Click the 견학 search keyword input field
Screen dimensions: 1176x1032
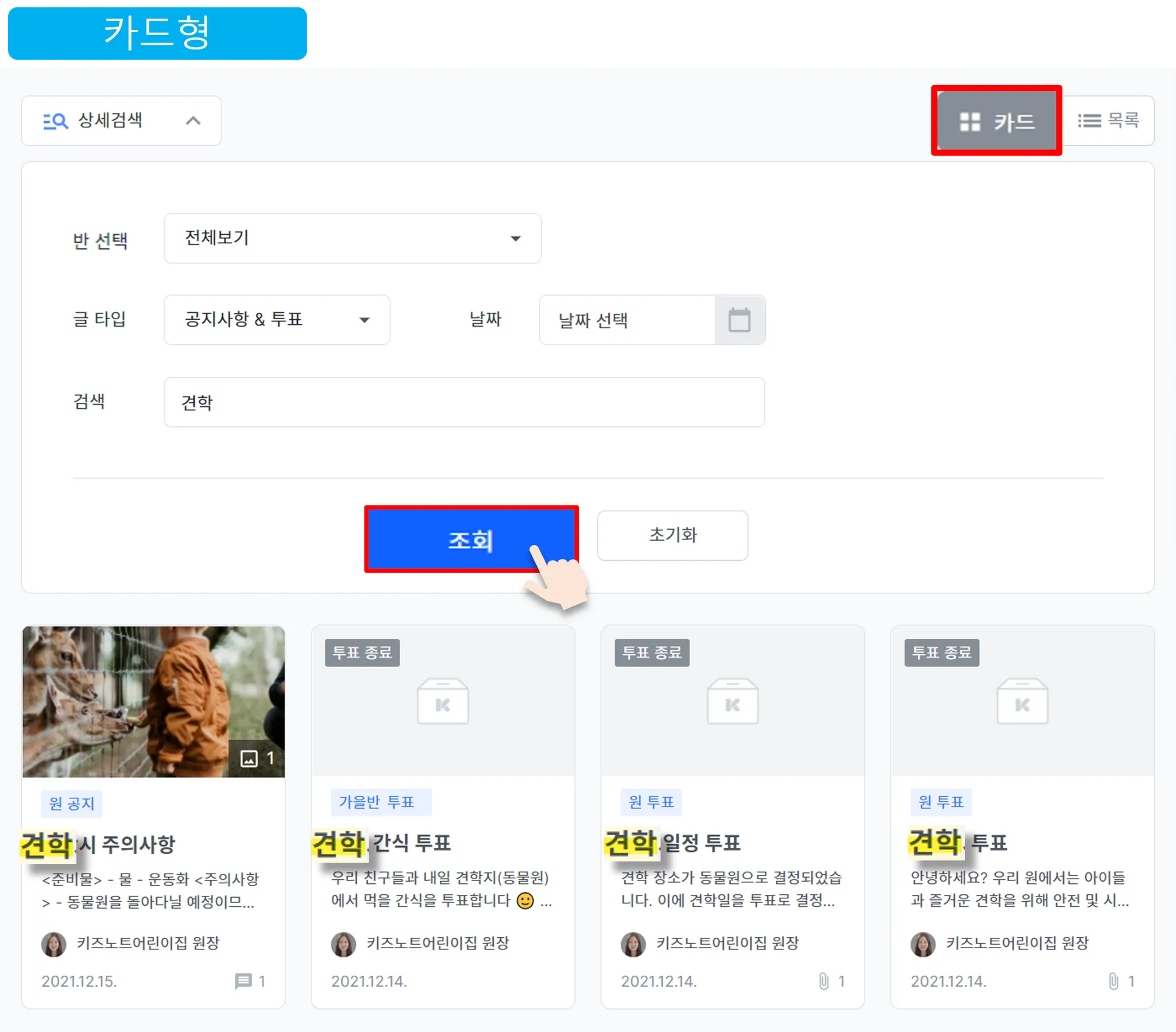pyautogui.click(x=464, y=402)
